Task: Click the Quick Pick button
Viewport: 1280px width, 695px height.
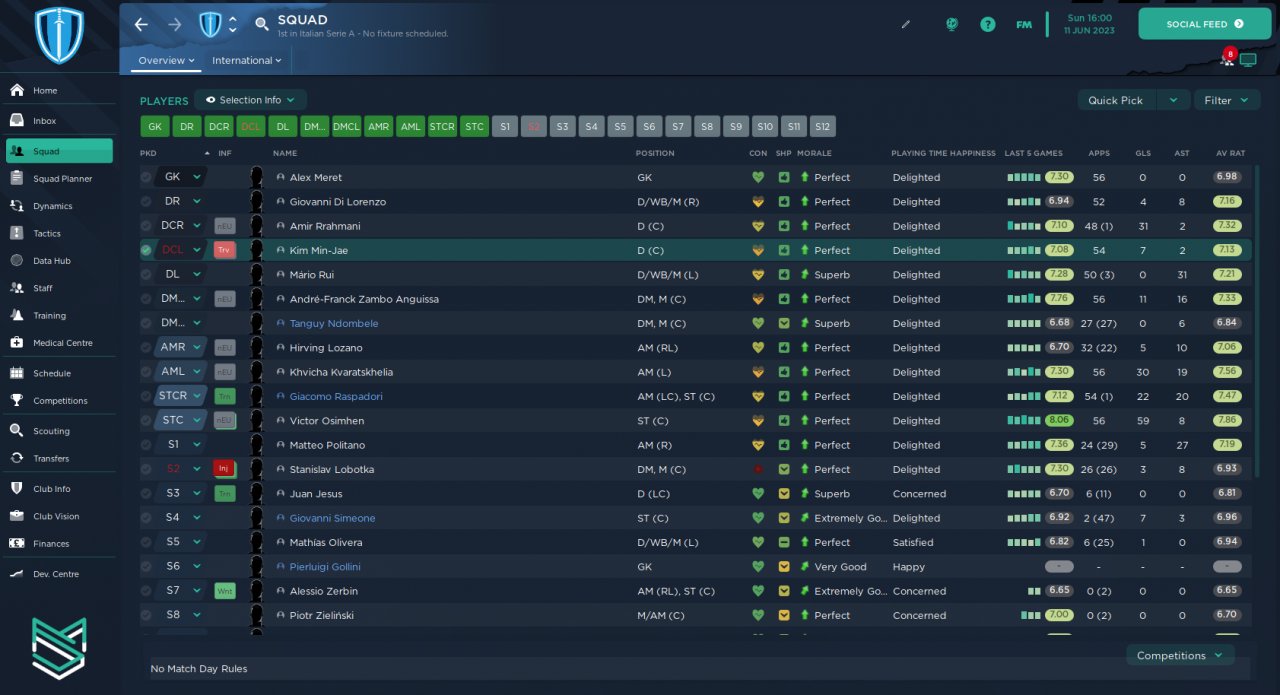Action: (1116, 100)
